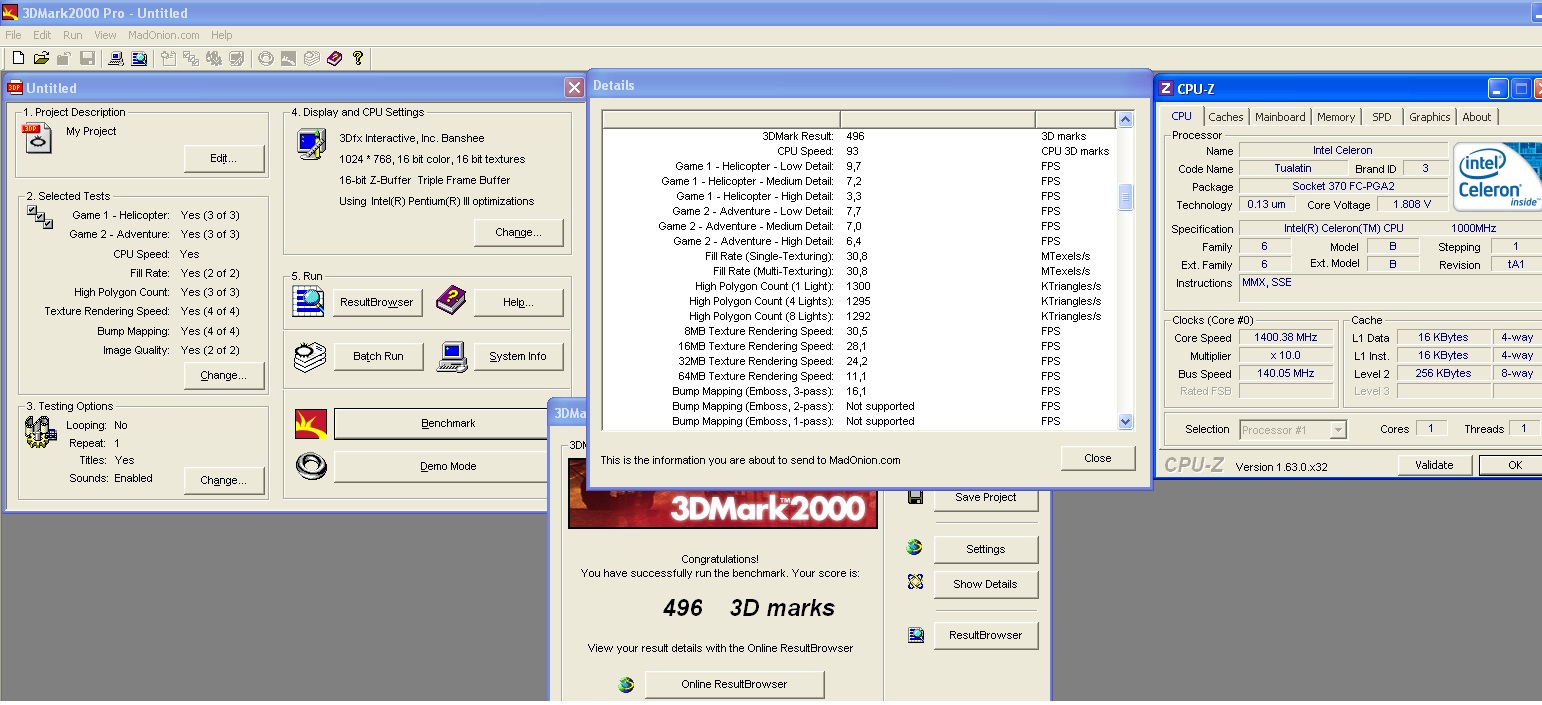Viewport: 1542px width, 705px height.
Task: Click the computer icon beside System Info
Action: click(x=453, y=357)
